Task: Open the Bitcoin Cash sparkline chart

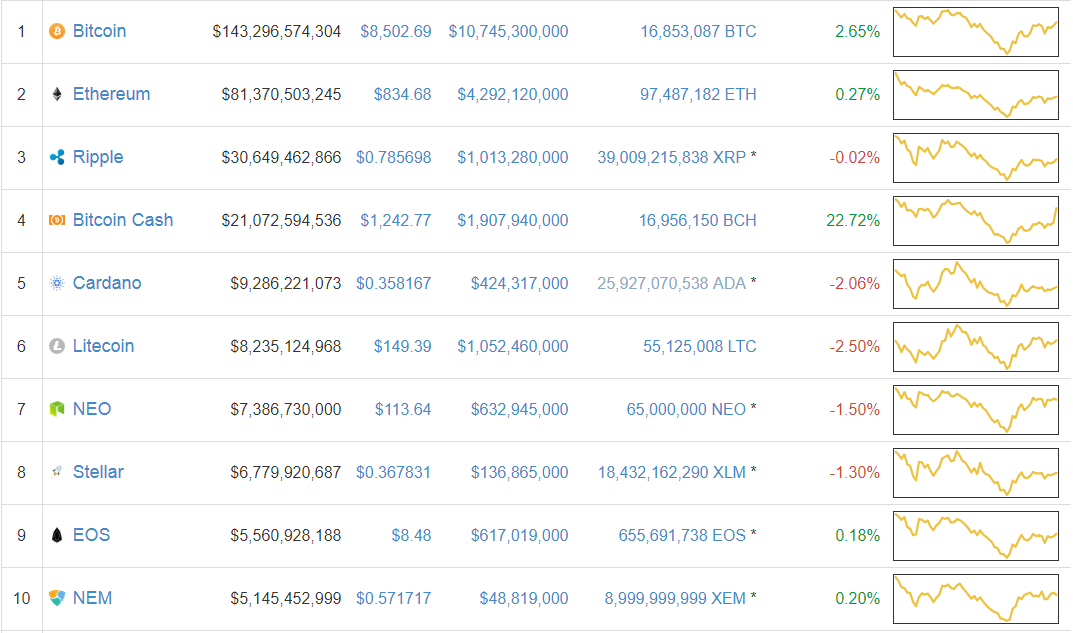Action: point(976,221)
